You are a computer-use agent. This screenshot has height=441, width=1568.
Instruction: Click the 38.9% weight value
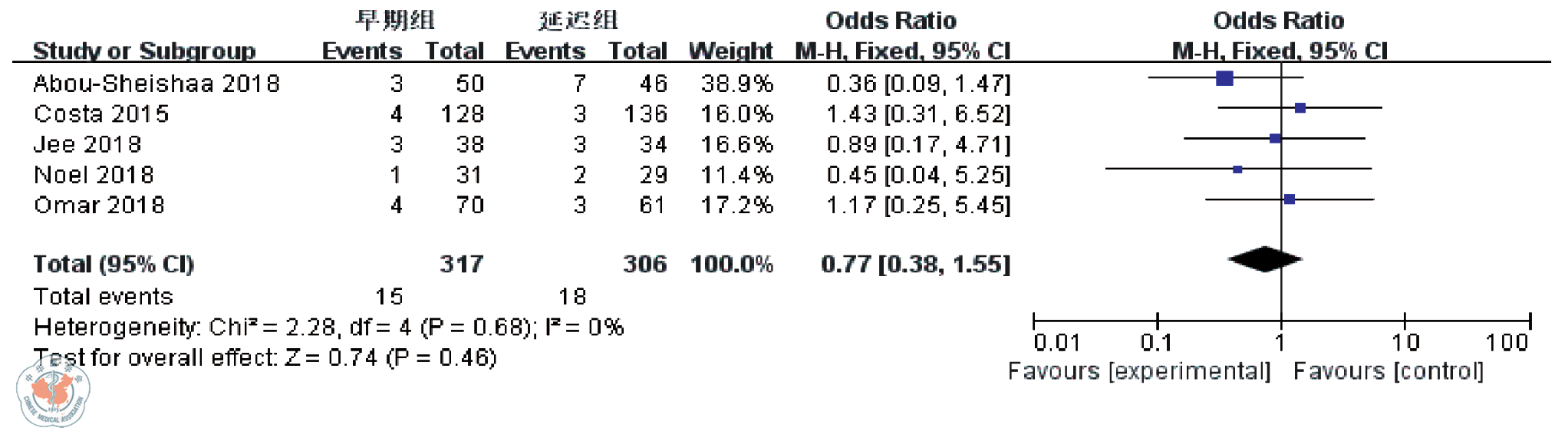pyautogui.click(x=736, y=83)
